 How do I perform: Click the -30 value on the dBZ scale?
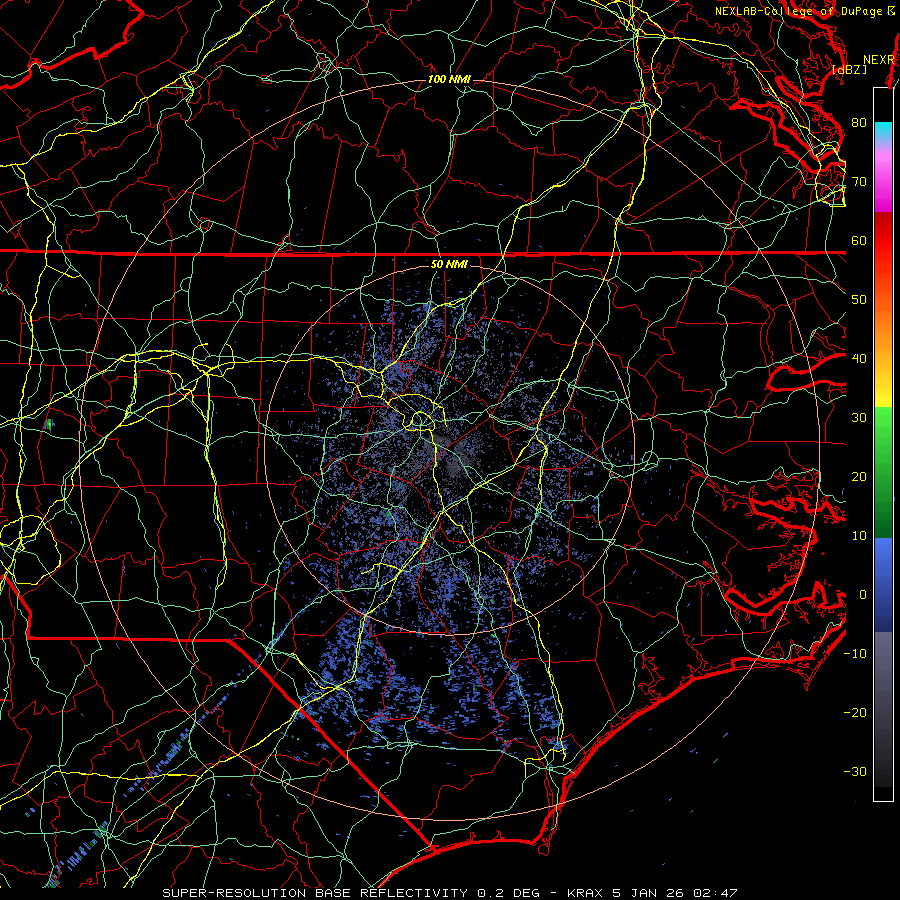pos(855,772)
